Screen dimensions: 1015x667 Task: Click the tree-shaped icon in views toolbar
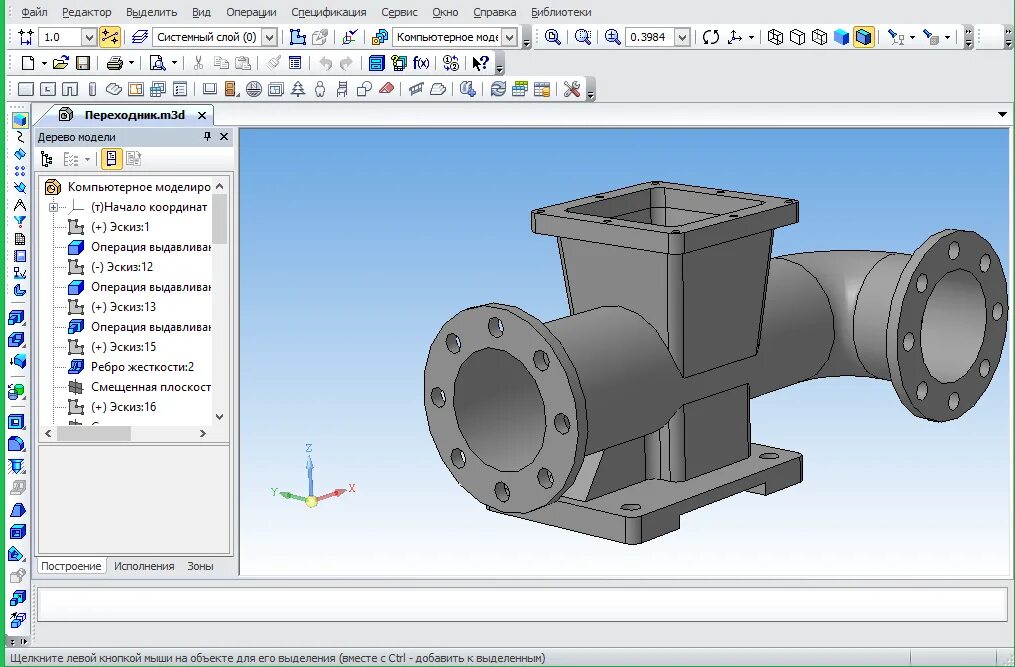(298, 89)
